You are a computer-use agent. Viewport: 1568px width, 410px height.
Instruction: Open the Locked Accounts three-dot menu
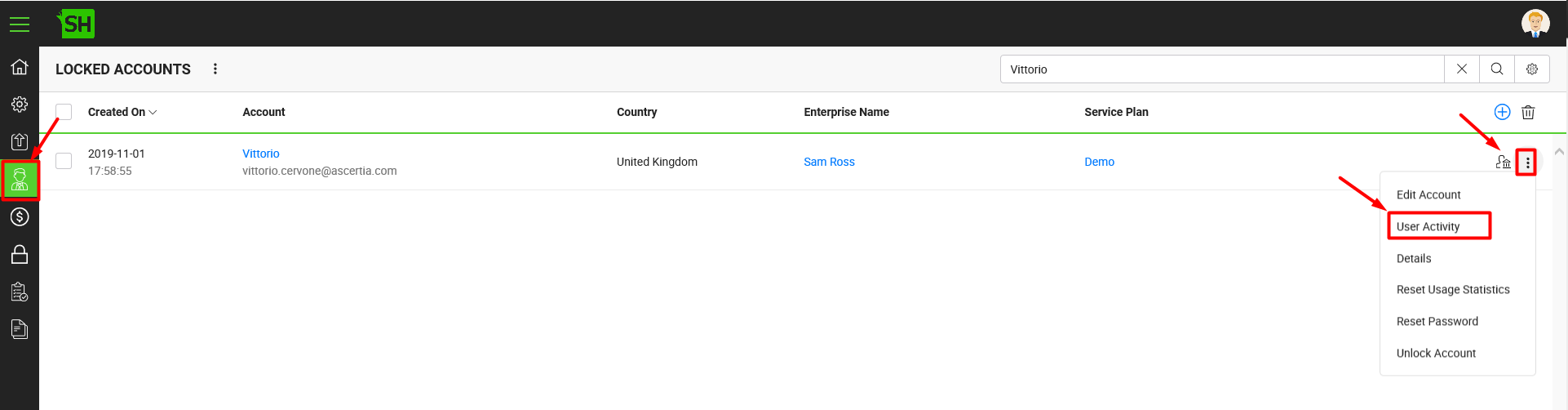click(215, 69)
